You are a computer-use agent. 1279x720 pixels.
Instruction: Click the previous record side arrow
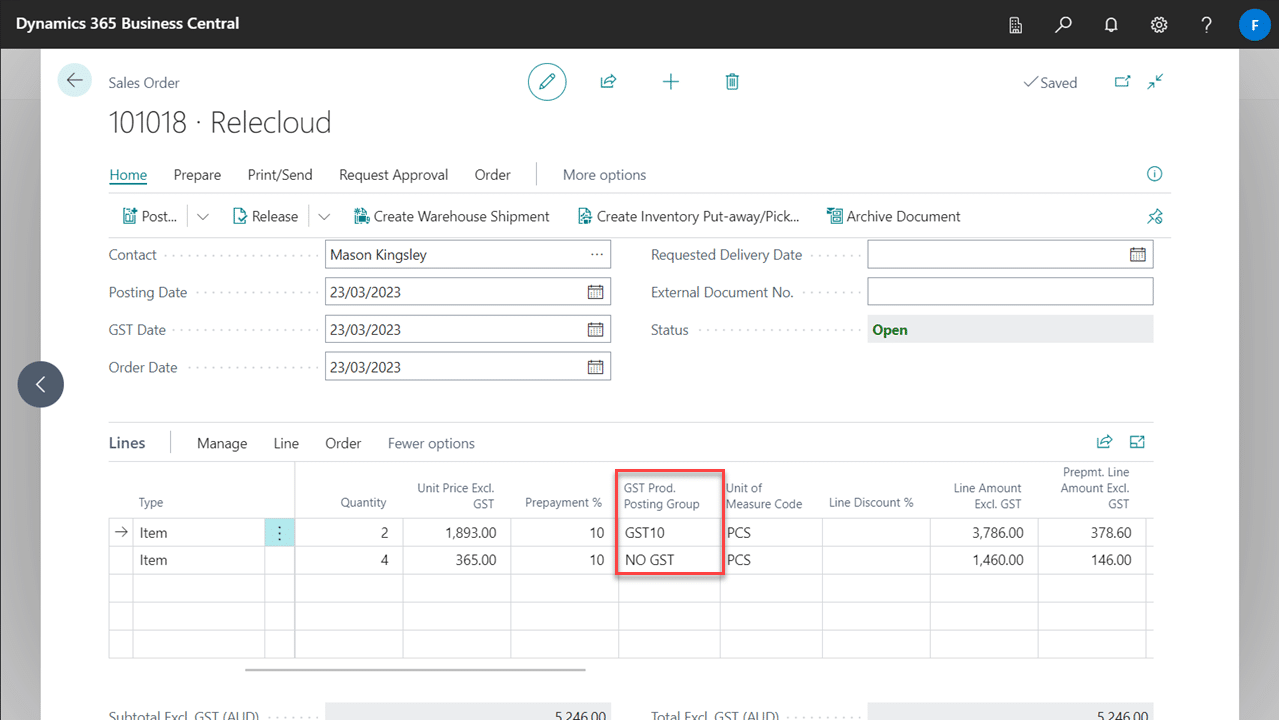coord(40,384)
